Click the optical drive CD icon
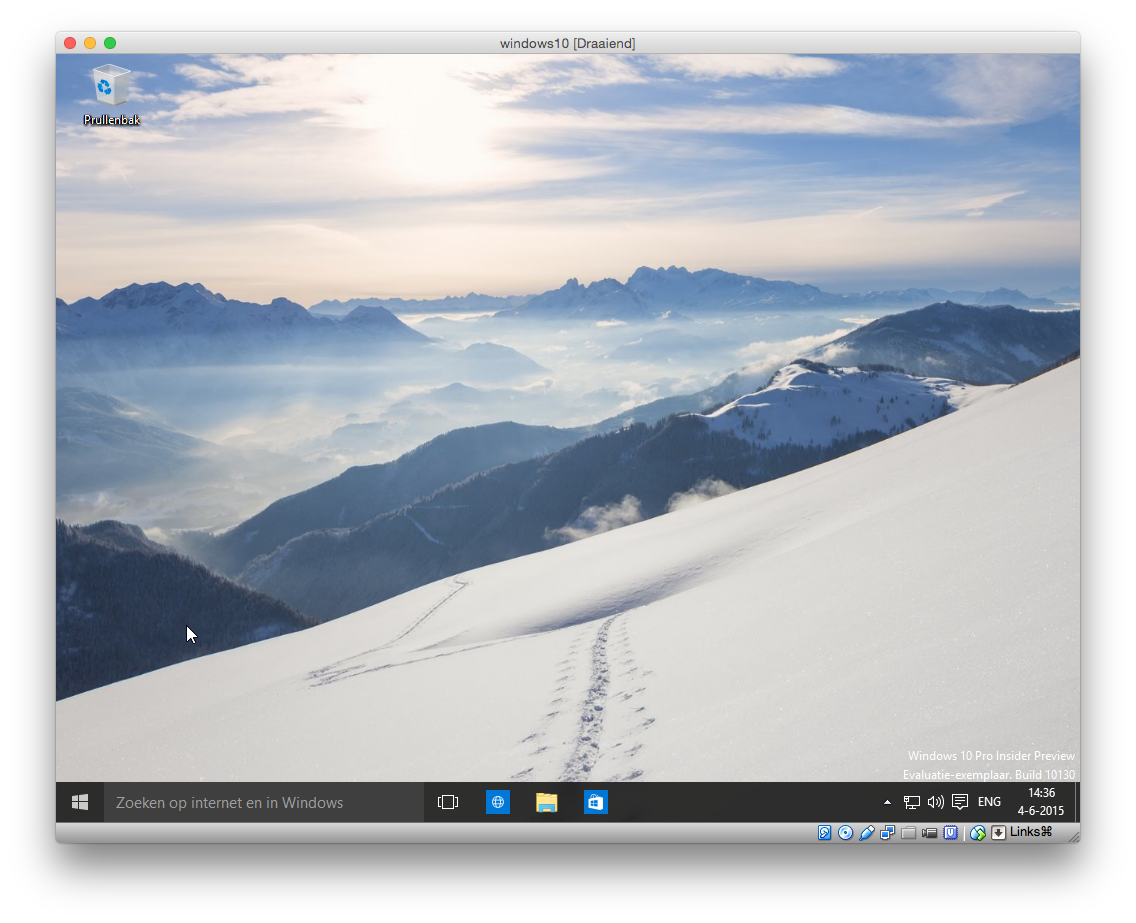 (x=846, y=833)
